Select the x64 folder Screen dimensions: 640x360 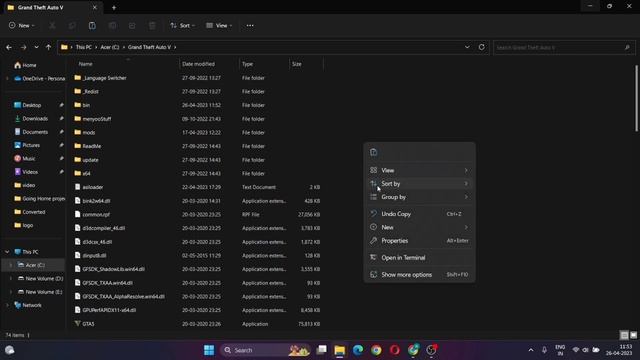(86, 173)
